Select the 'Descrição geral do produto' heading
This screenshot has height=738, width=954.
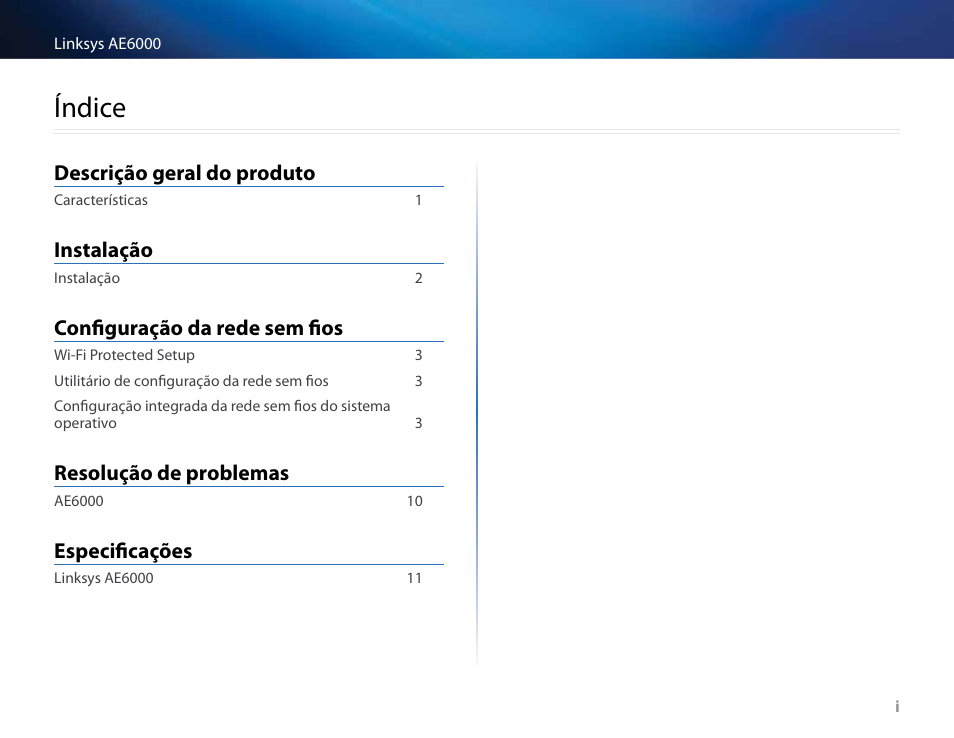tap(184, 173)
